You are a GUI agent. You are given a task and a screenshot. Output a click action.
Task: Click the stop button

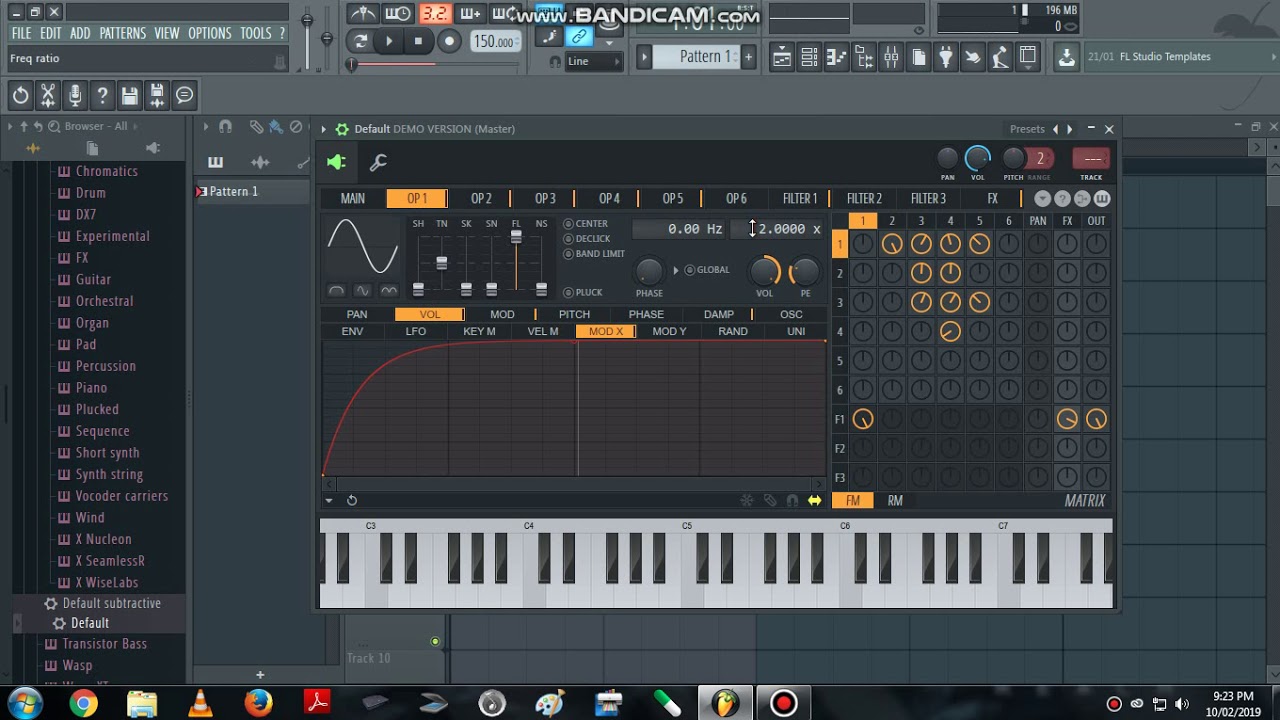(x=418, y=41)
